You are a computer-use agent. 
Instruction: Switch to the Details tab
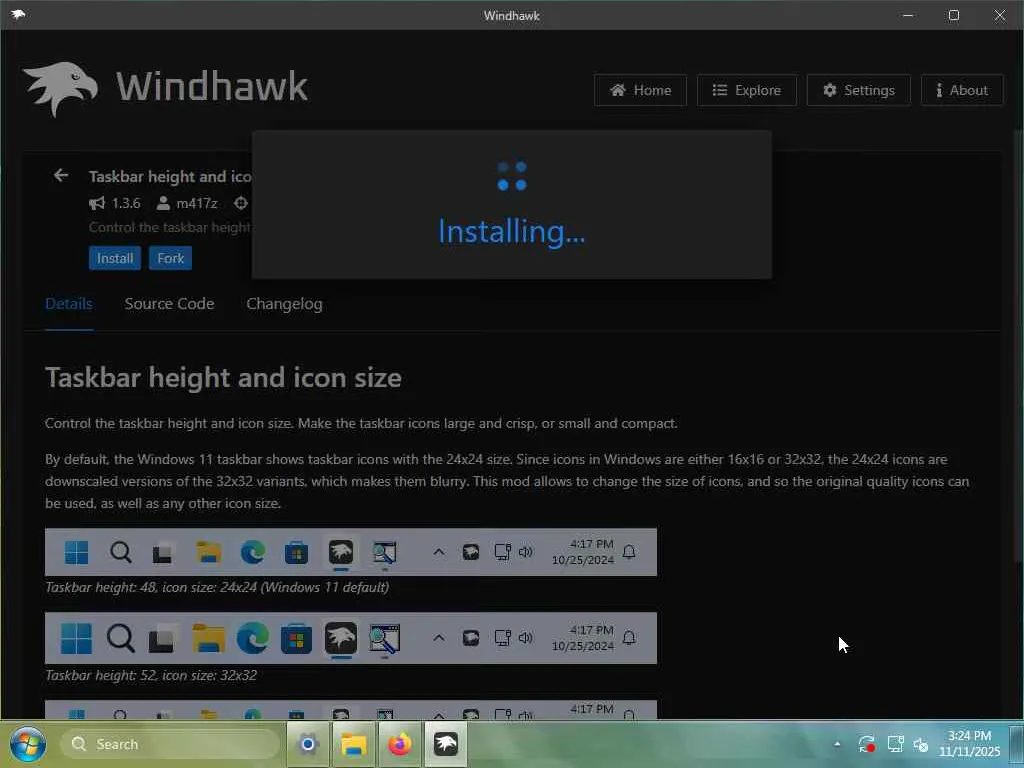[69, 304]
